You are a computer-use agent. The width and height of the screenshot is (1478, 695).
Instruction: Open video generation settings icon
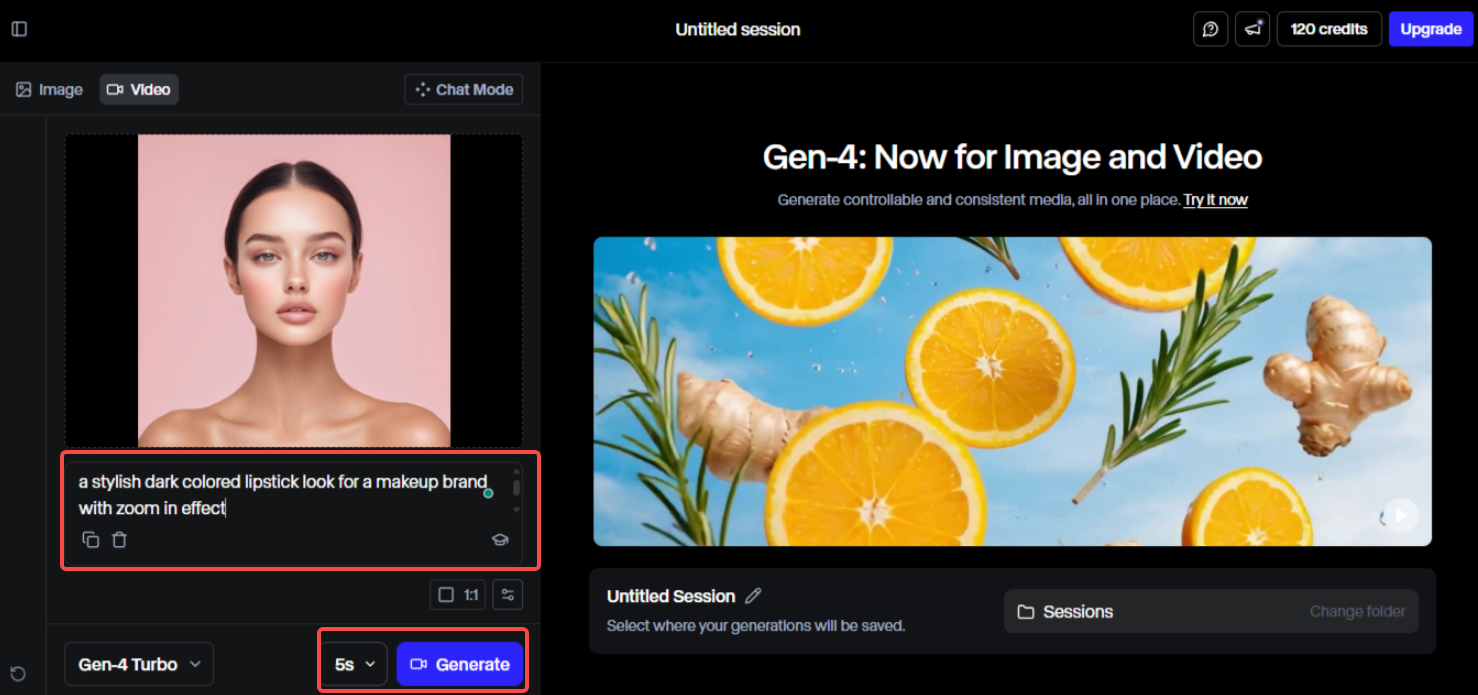[x=508, y=594]
